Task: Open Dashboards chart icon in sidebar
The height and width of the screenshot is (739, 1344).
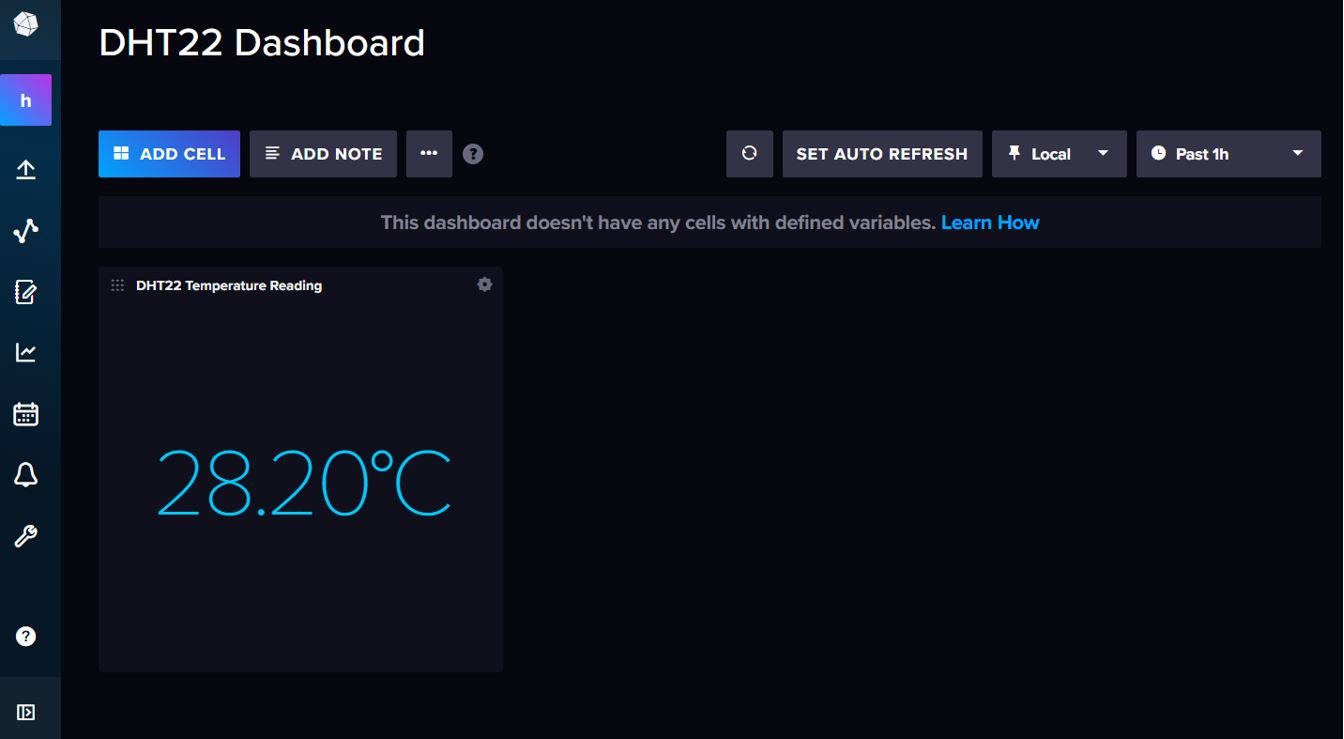Action: [26, 352]
